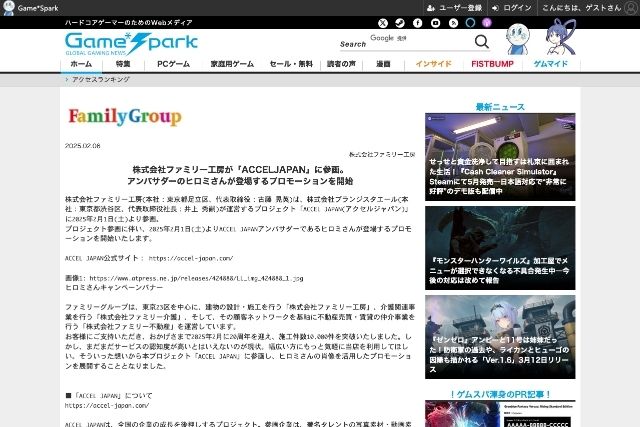Open the PCゲーム navigation tab
640x427 pixels.
[173, 64]
